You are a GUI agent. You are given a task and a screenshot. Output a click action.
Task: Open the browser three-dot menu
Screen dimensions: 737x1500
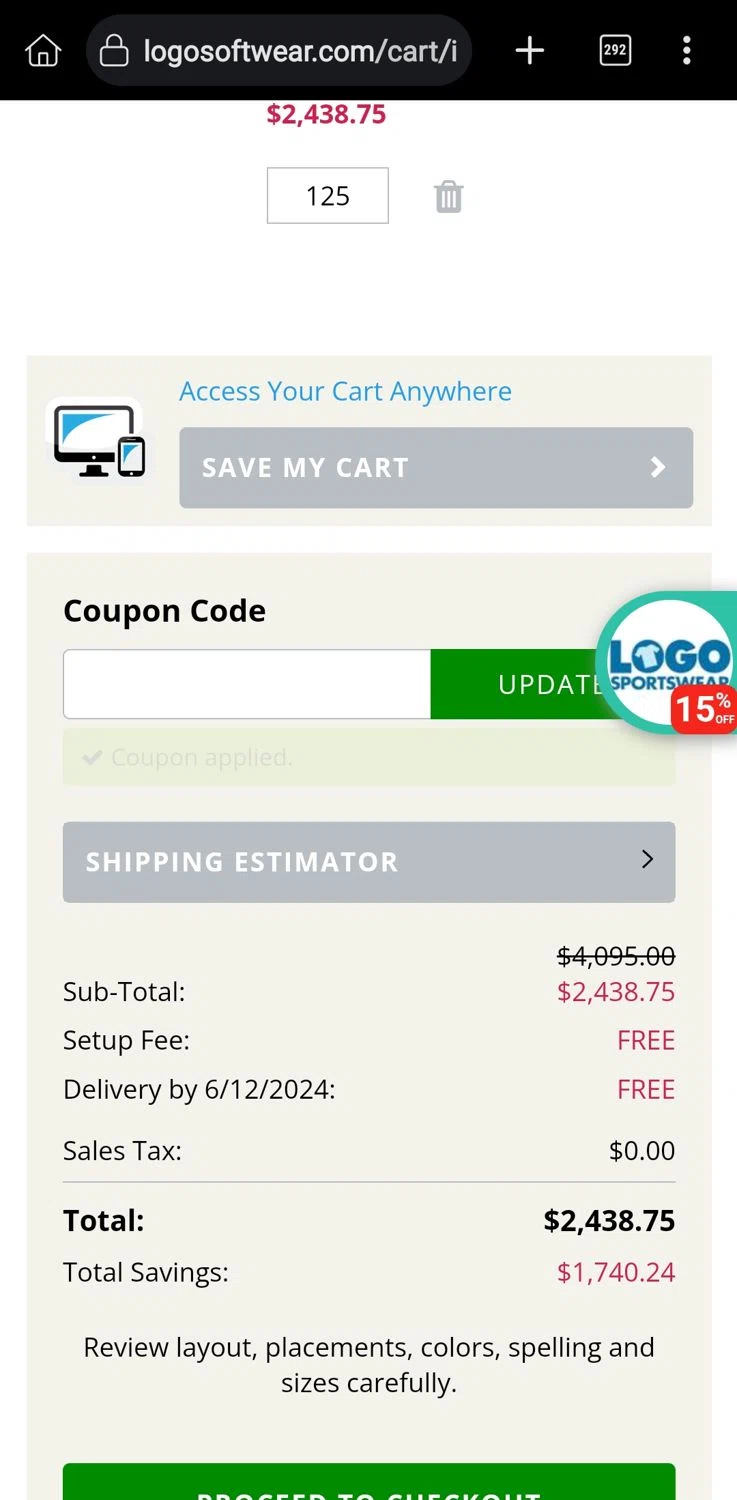point(686,50)
